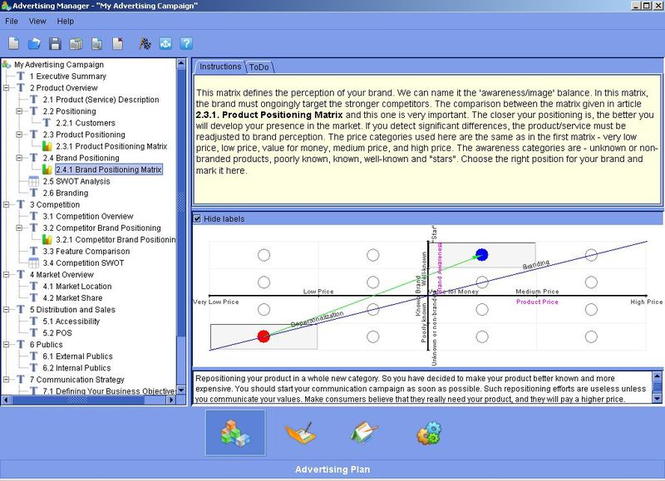The height and width of the screenshot is (481, 665).
Task: Click the document preview toolbar icon
Action: click(97, 43)
